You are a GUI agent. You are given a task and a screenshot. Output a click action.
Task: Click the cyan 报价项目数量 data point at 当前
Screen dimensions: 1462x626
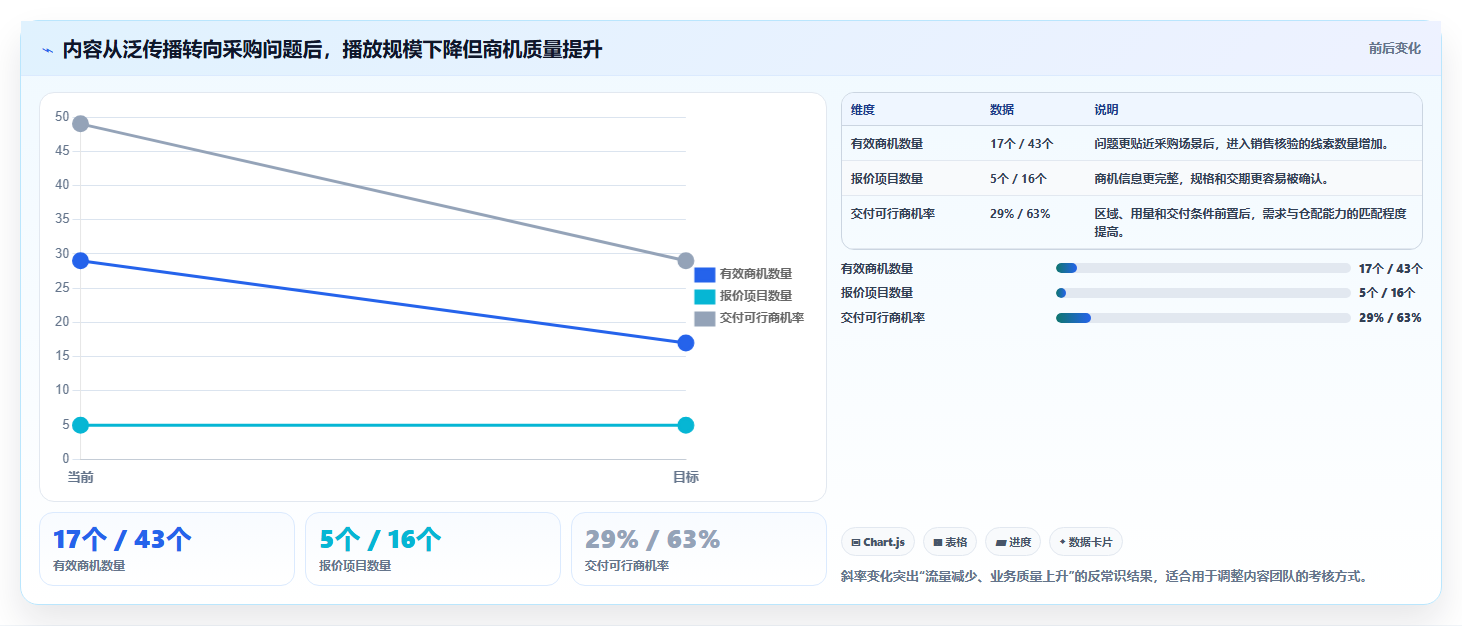[81, 425]
